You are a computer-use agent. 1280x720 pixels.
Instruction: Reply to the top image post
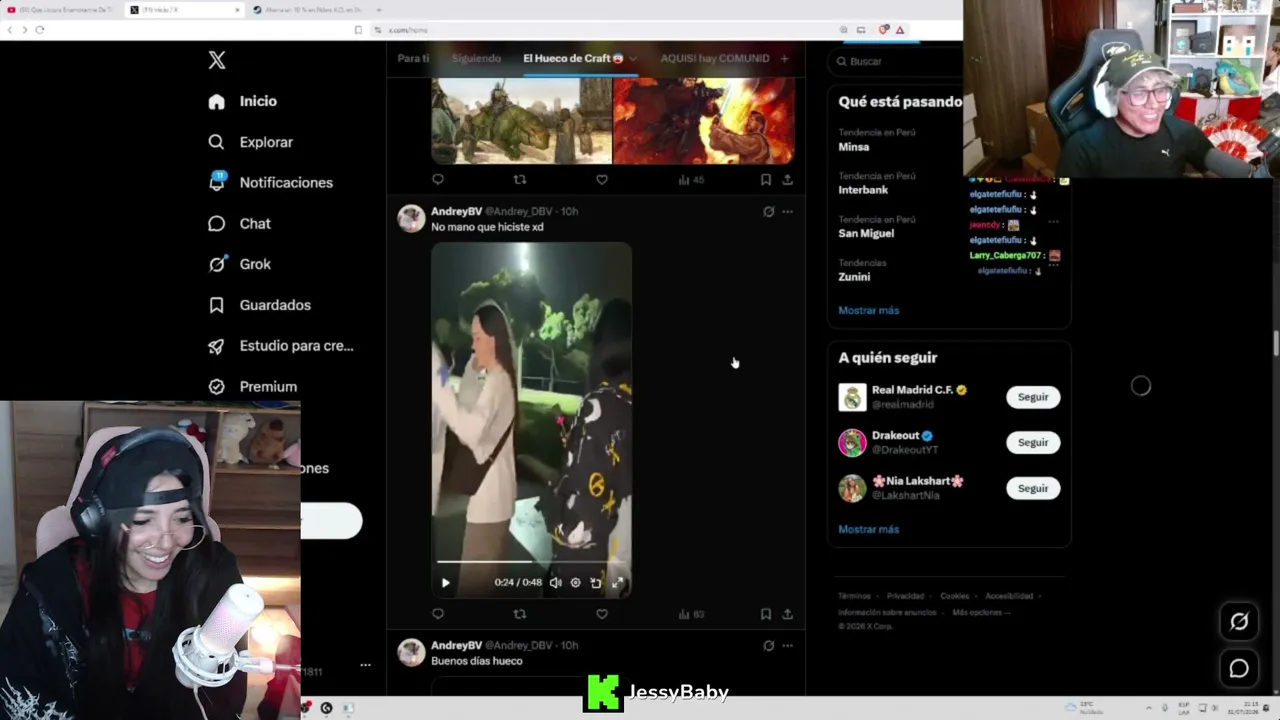coord(438,179)
